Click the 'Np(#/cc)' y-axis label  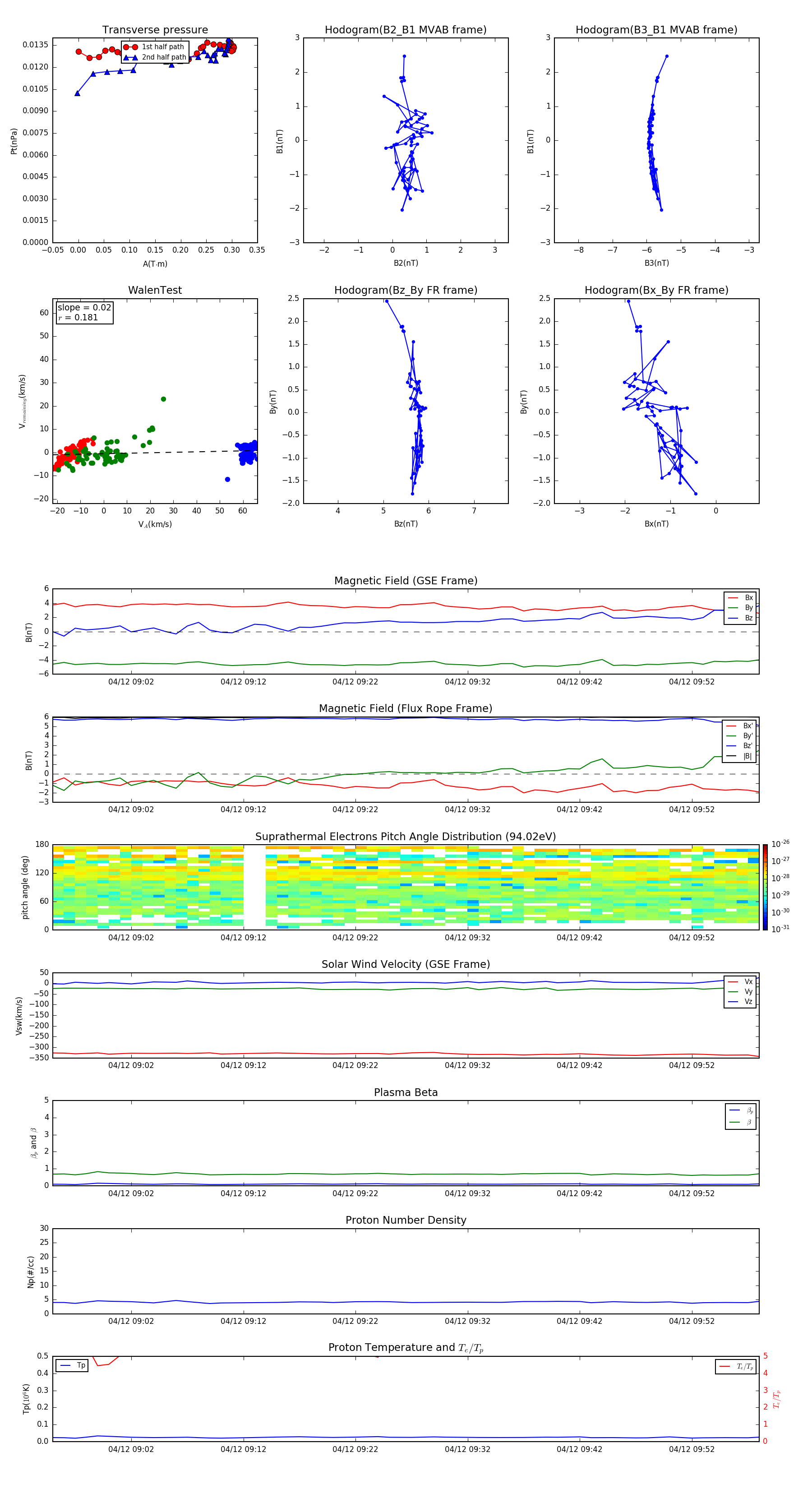(31, 1272)
